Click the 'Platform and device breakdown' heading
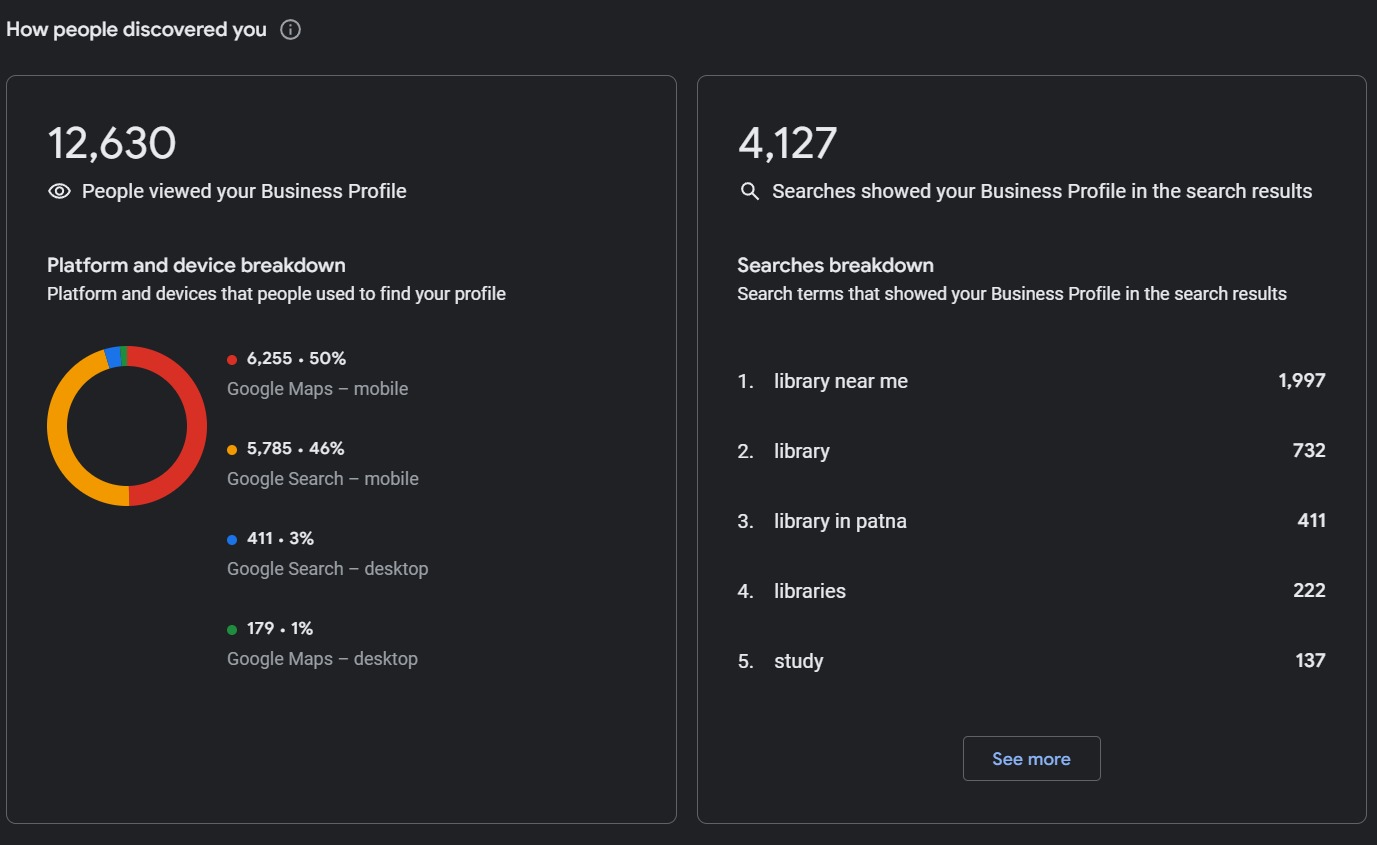The width and height of the screenshot is (1377, 845). [x=196, y=265]
